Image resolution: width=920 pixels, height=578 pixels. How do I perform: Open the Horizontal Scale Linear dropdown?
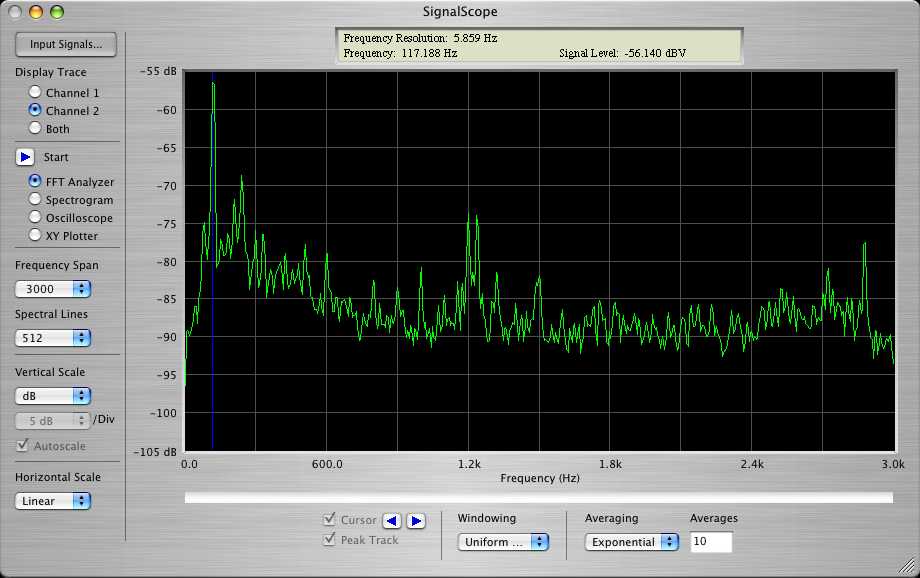click(53, 501)
